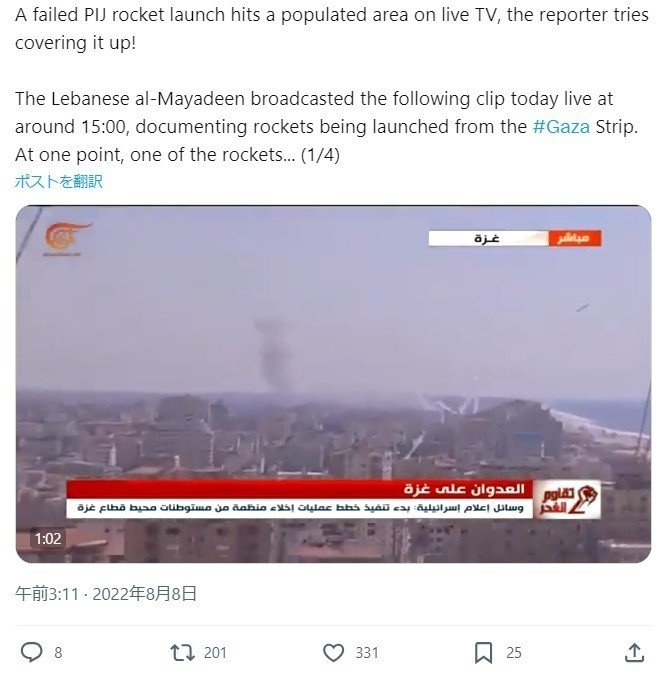Click the like count 331
This screenshot has width=663, height=677.
click(367, 652)
